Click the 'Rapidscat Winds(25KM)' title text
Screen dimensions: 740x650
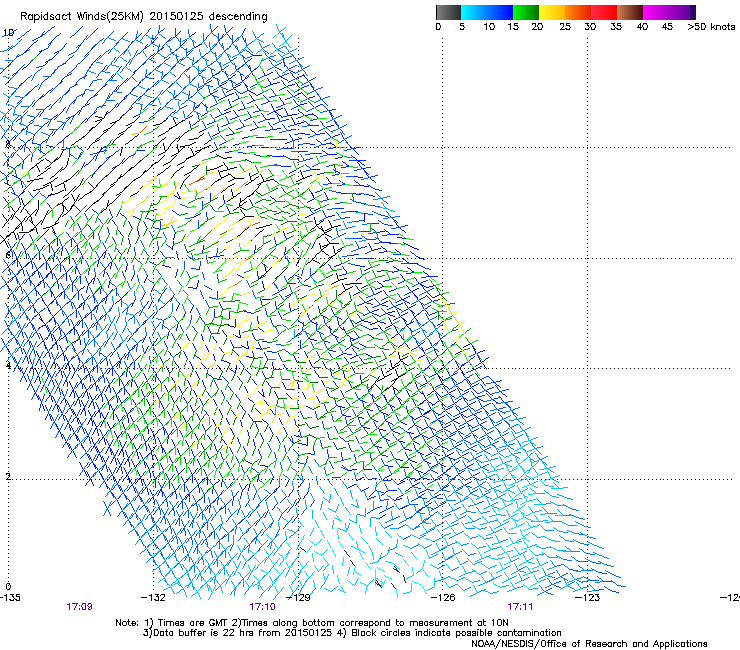coord(82,17)
